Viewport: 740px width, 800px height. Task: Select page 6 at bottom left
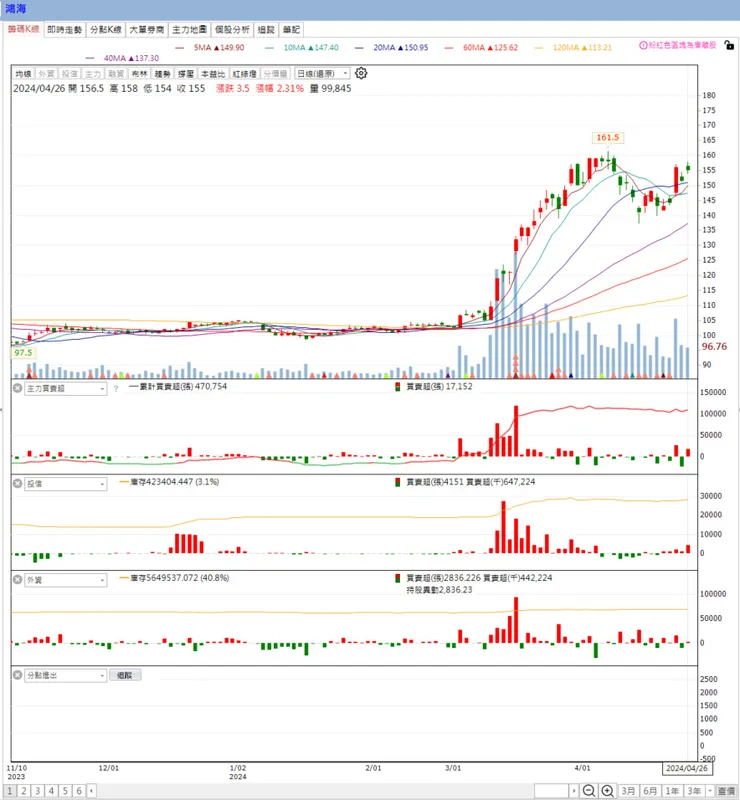point(79,791)
